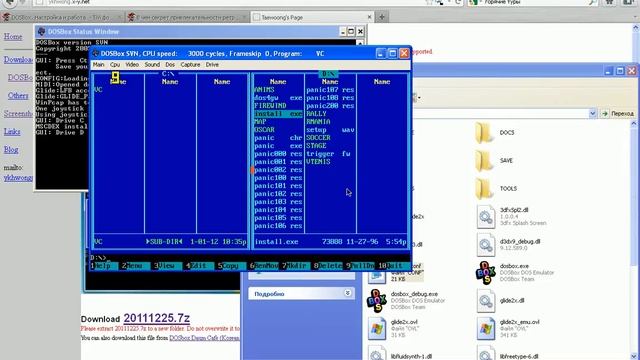
Task: Open the Capture menu in DOSBox
Action: [x=190, y=65]
